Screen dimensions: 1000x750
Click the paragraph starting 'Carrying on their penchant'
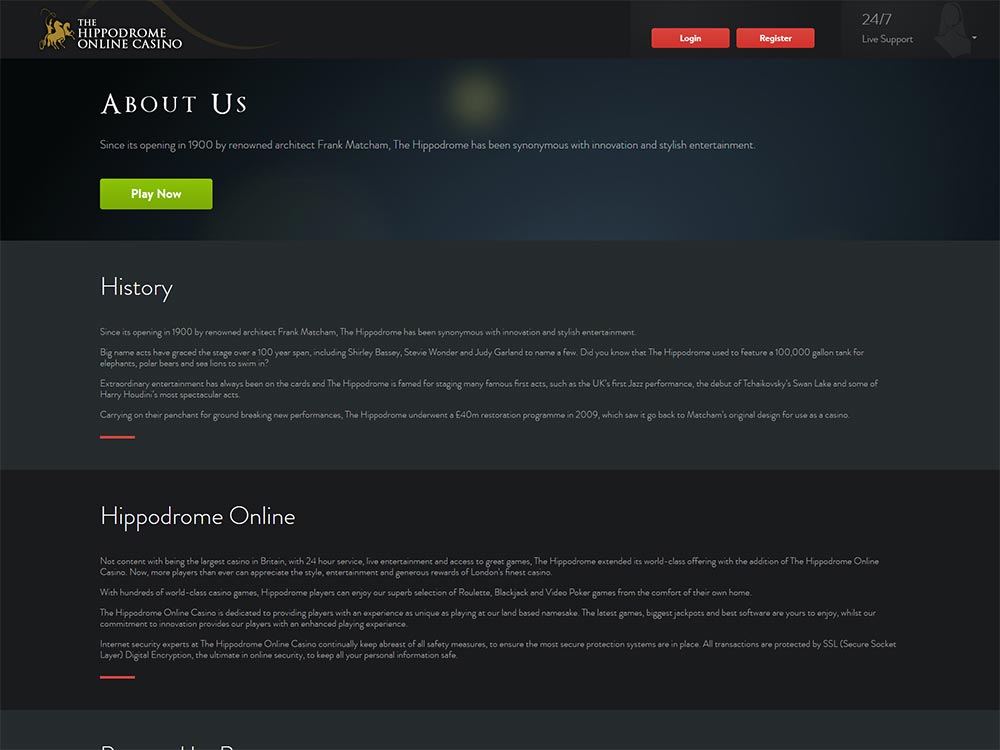(x=474, y=415)
